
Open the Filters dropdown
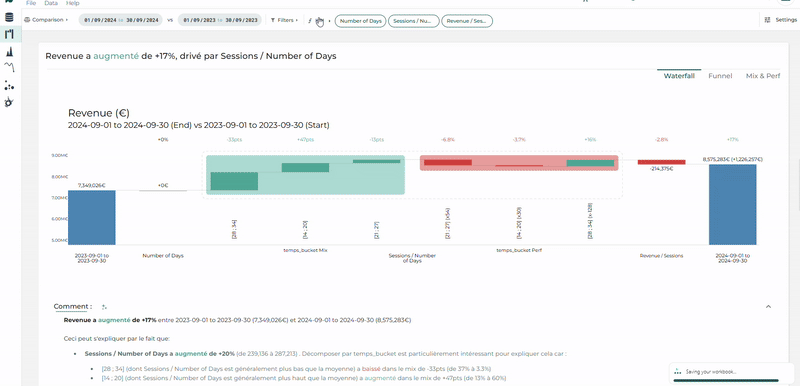(284, 20)
